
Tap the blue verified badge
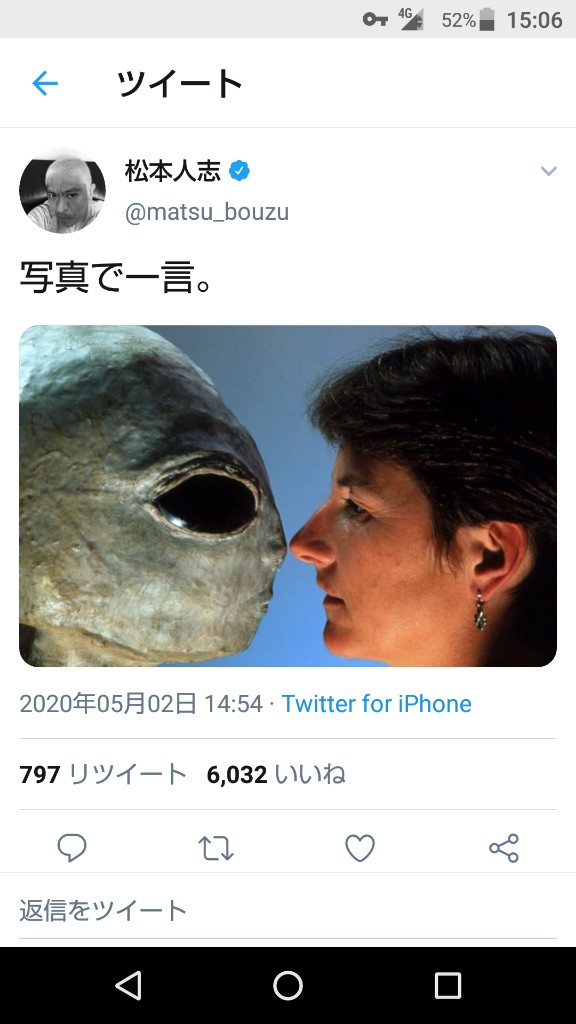240,171
